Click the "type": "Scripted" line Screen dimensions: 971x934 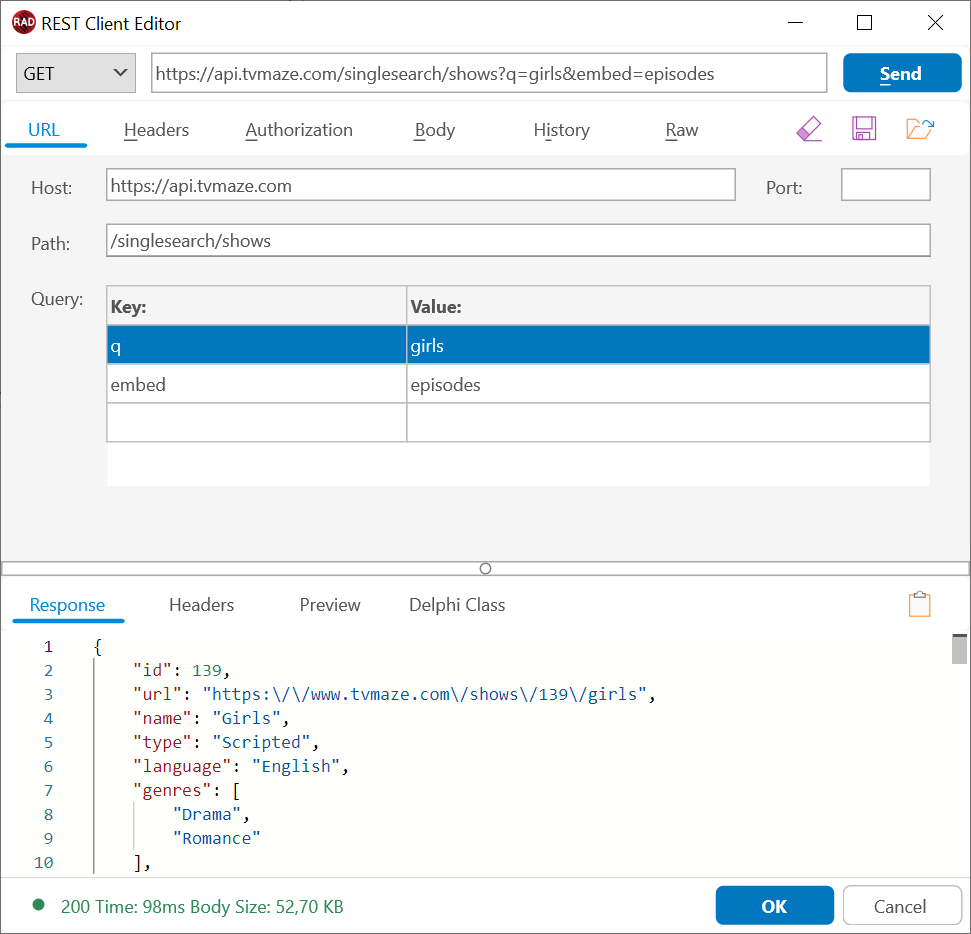pos(226,743)
